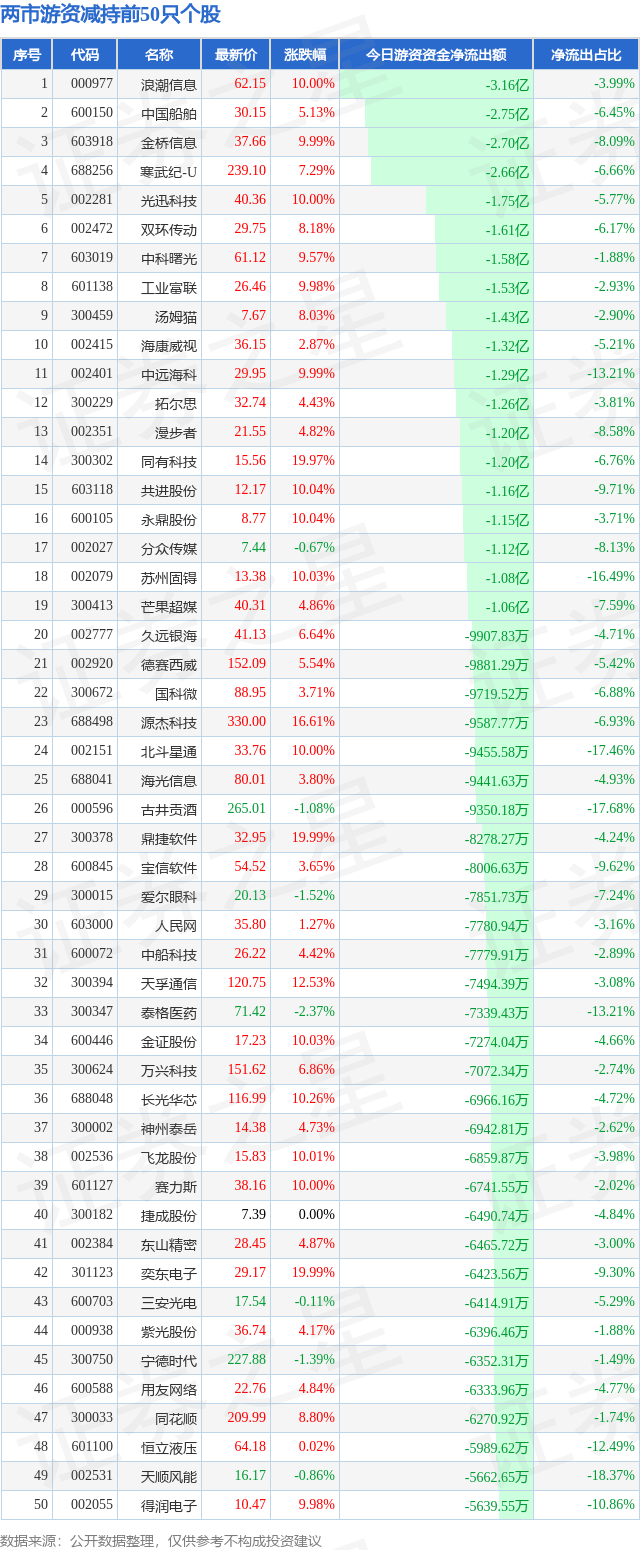
Task: Select the stock name 芒果超媒
Action: pos(169,607)
